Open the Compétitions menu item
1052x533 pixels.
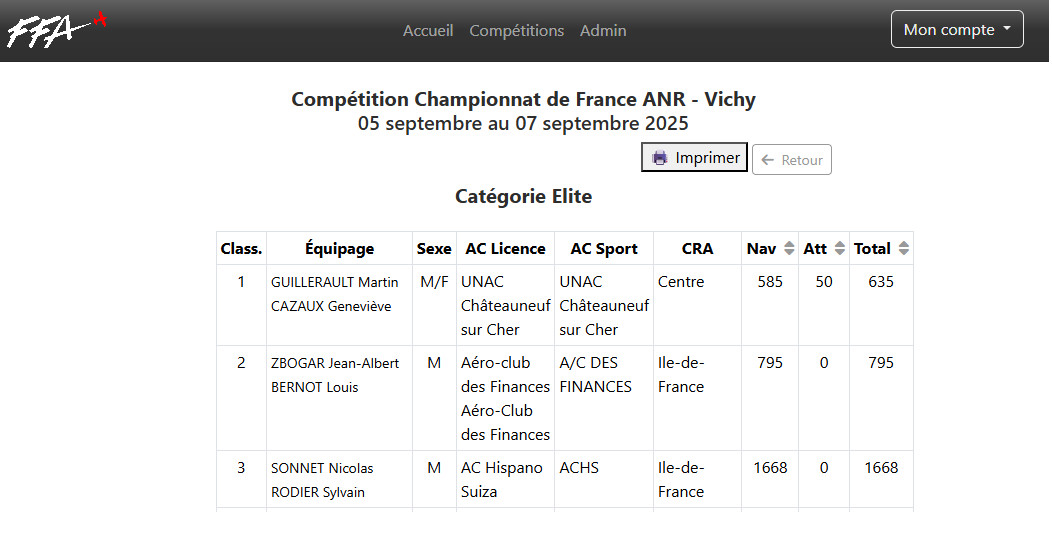coord(517,31)
